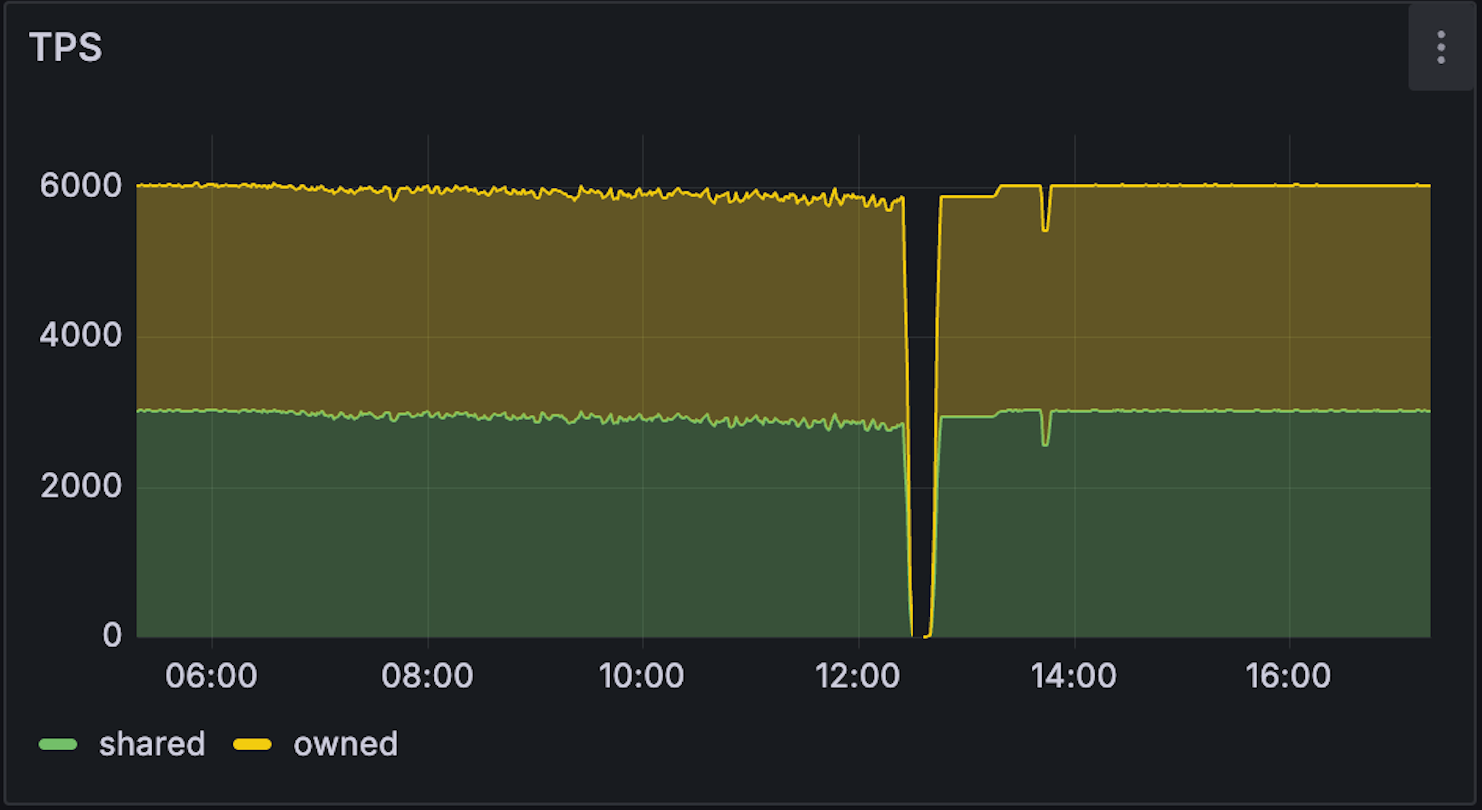Select the 2000 y-axis label
The width and height of the screenshot is (1482, 810).
[x=80, y=486]
